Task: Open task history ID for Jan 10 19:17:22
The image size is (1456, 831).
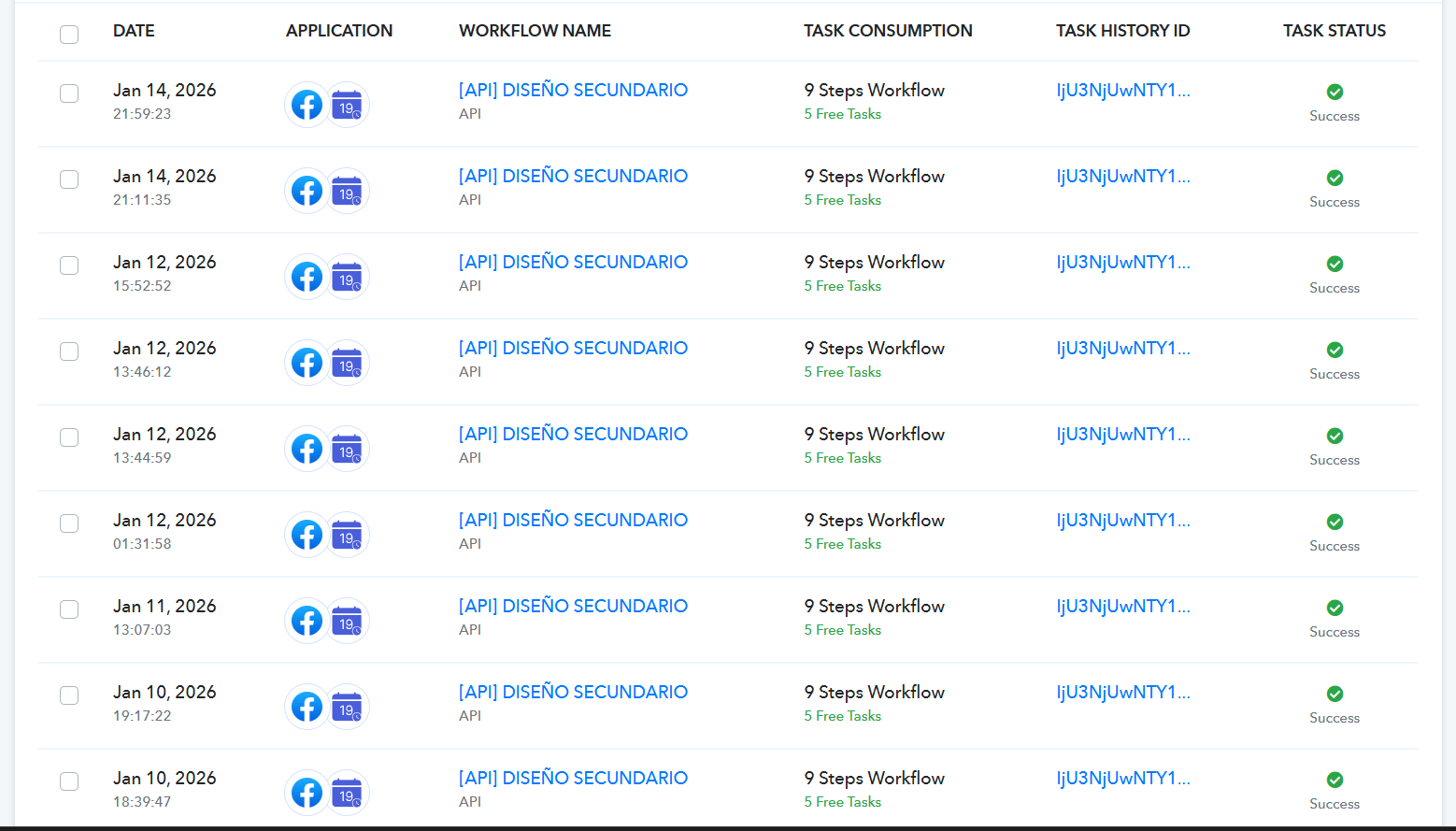Action: pos(1122,693)
